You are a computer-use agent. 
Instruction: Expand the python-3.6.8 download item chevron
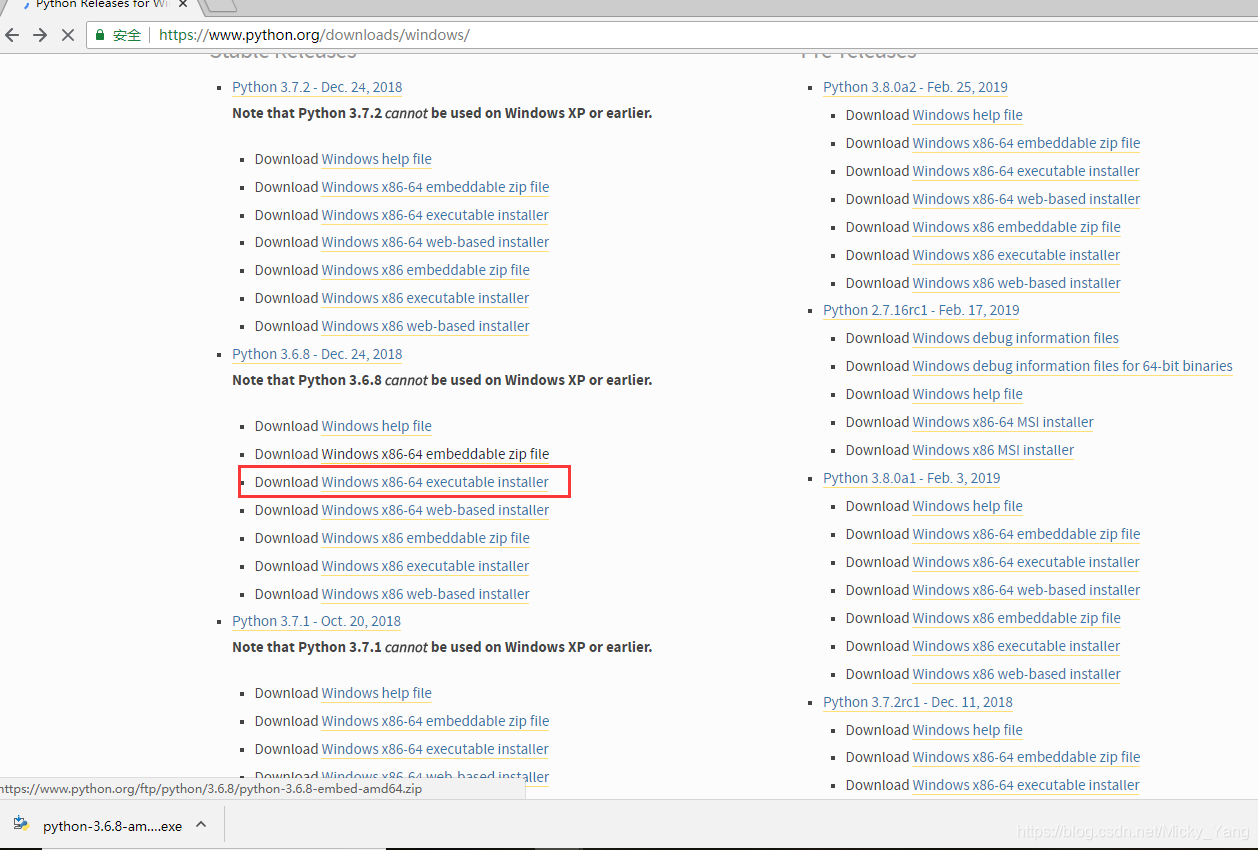point(201,825)
